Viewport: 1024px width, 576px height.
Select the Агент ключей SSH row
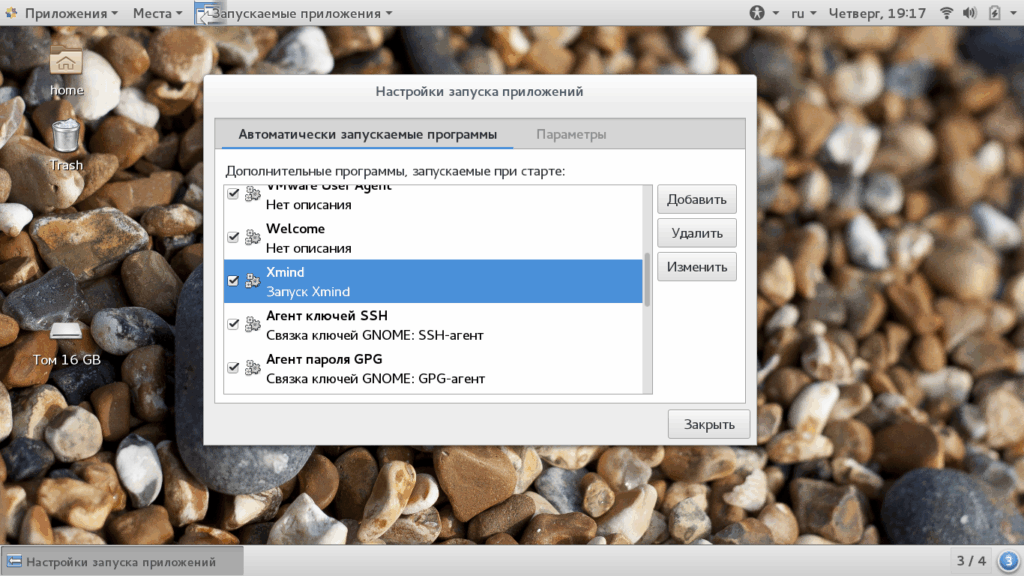434,325
